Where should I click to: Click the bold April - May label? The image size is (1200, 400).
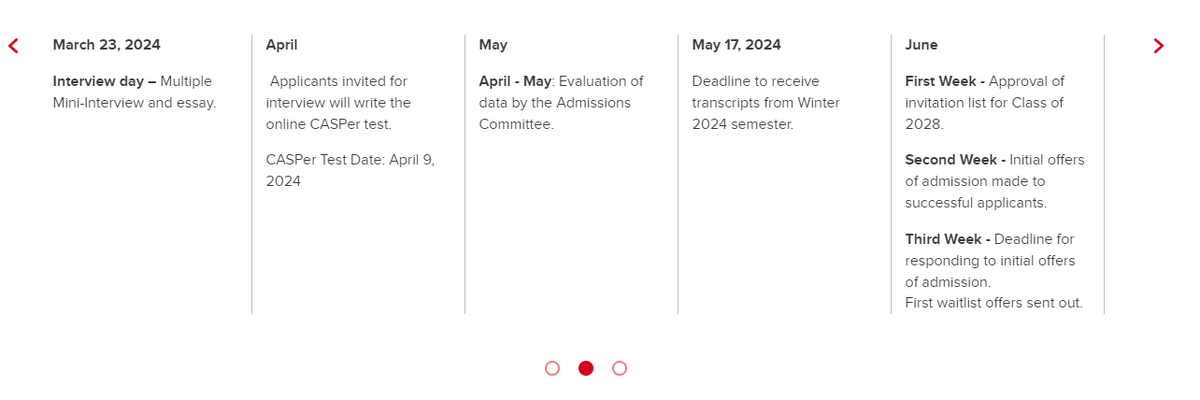click(x=515, y=81)
